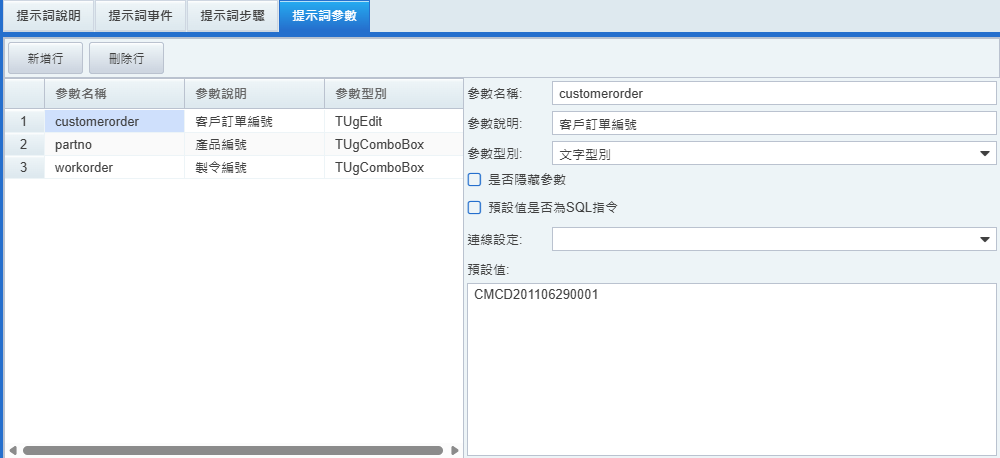Select the customerorder cell in the table
This screenshot has height=458, width=1000.
[x=114, y=121]
